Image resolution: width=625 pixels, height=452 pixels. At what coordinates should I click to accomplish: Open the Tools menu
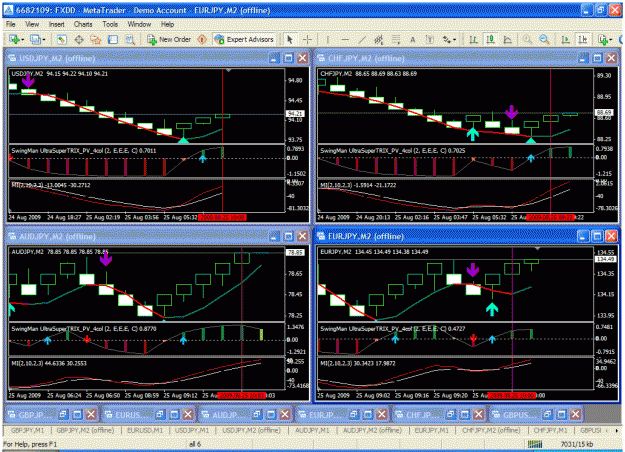coord(110,24)
